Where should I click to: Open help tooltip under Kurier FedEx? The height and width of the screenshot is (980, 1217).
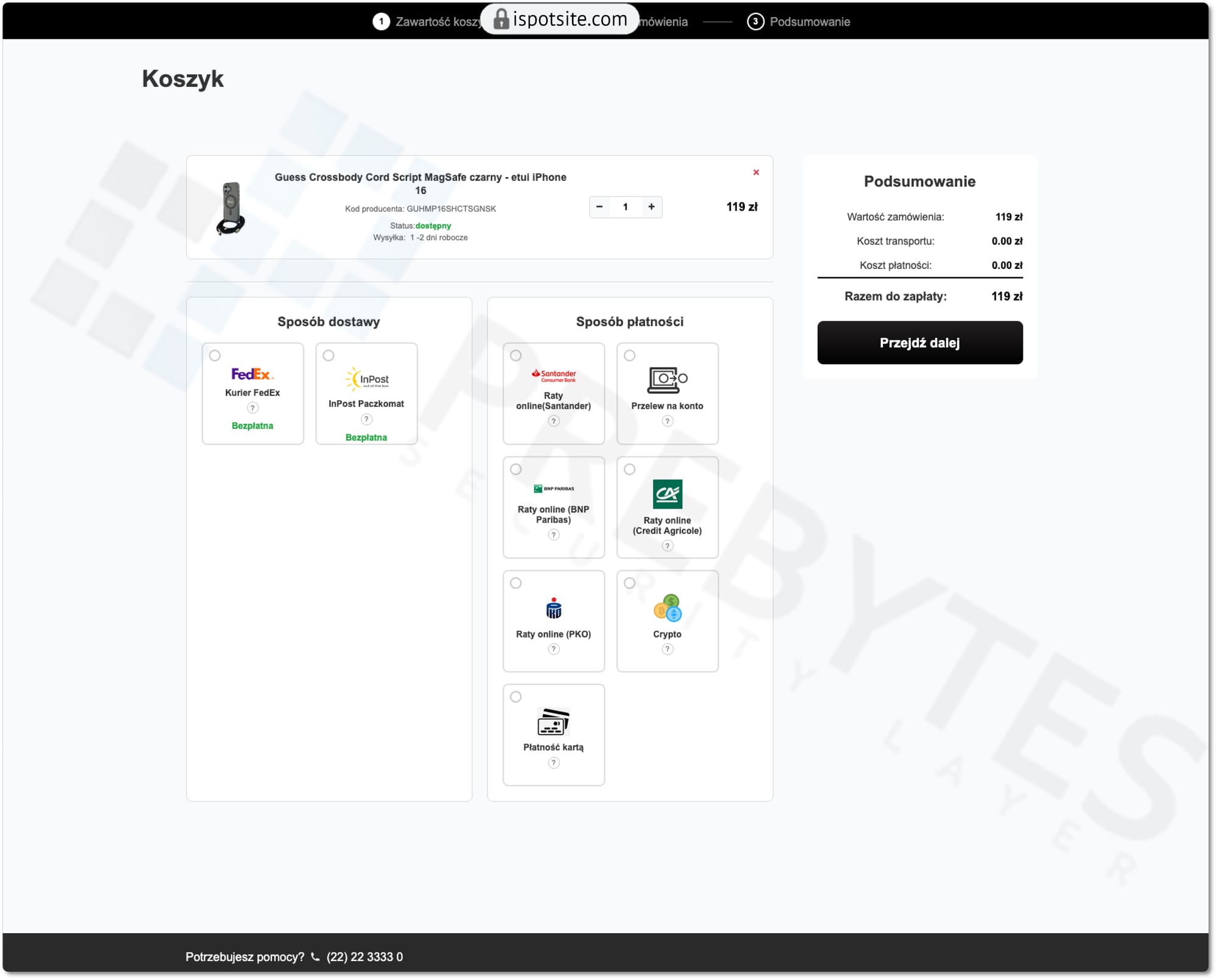pos(253,408)
